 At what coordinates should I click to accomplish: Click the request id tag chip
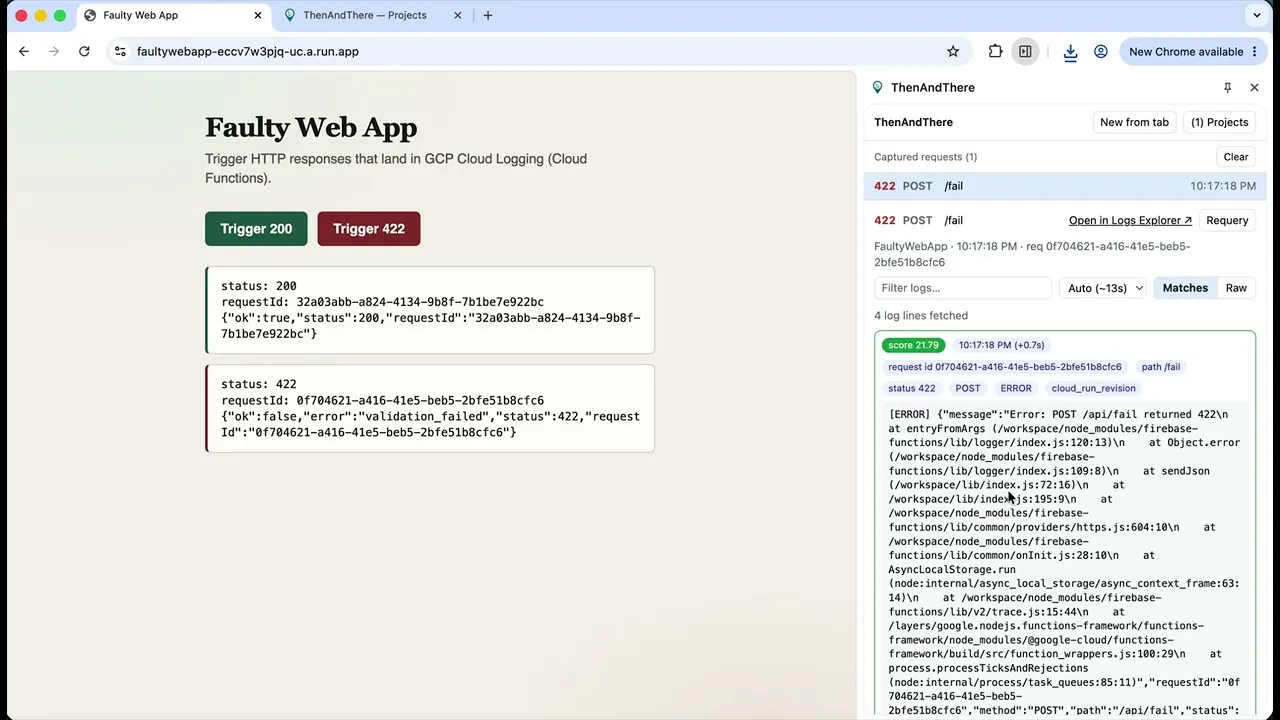coord(1005,367)
